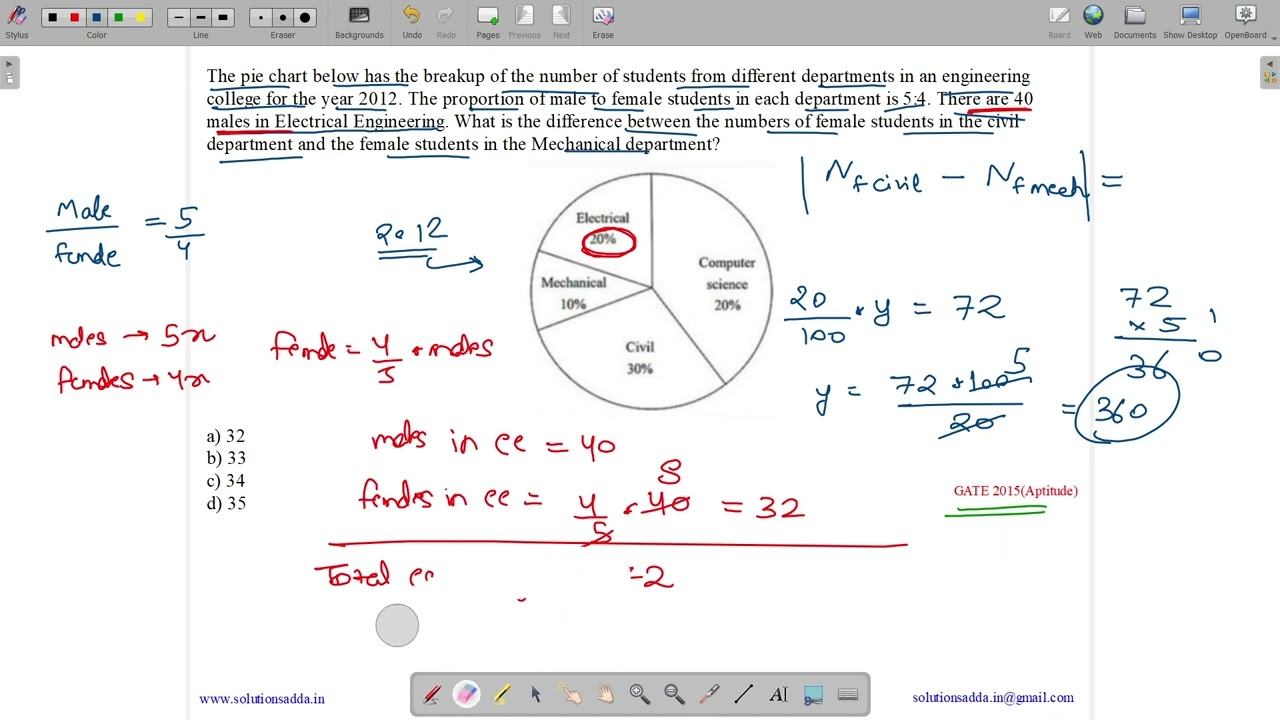Add a new page with Pages
This screenshot has width=1280, height=720.
[488, 21]
